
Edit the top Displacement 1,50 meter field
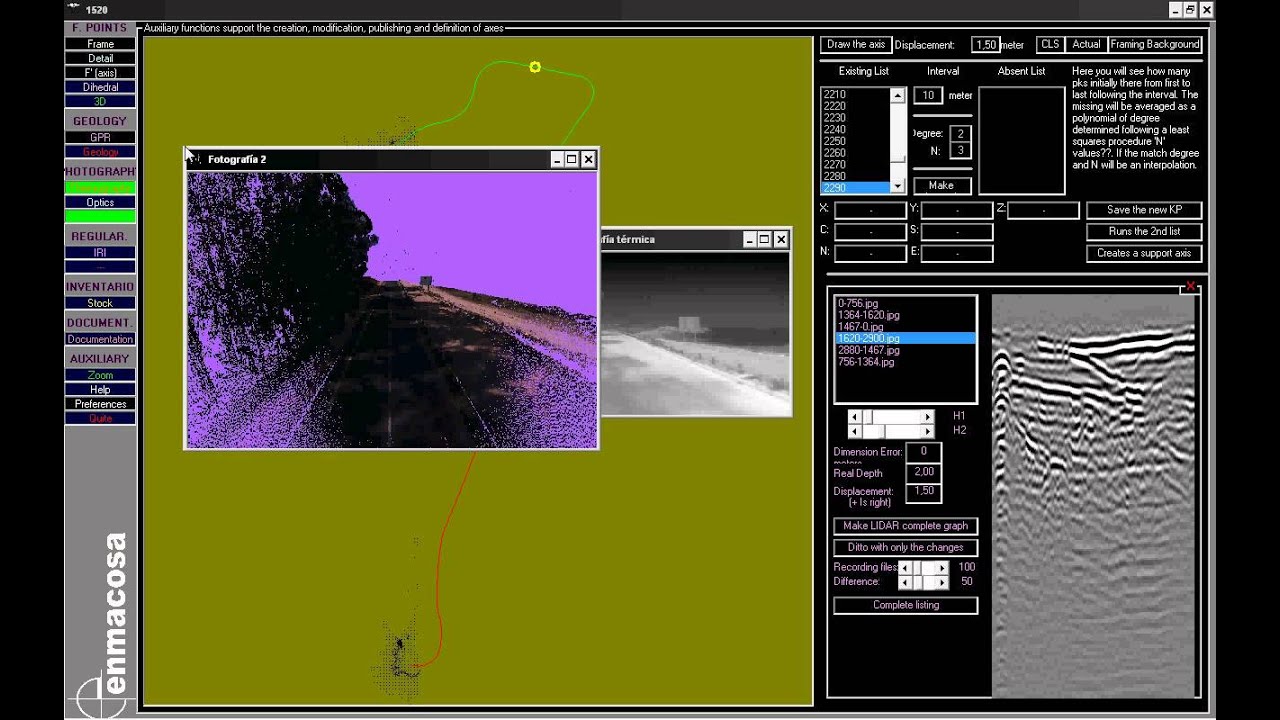pyautogui.click(x=985, y=45)
